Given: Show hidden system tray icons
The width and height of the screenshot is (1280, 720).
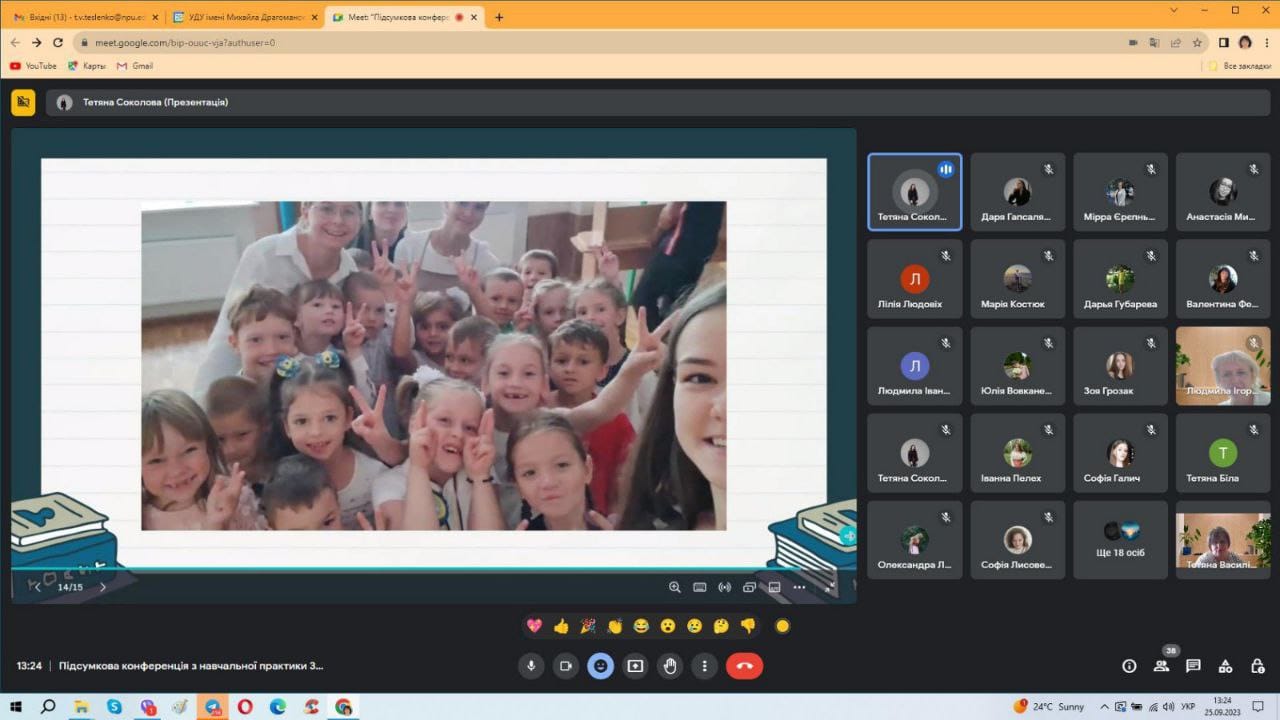Looking at the screenshot, I should (1104, 707).
